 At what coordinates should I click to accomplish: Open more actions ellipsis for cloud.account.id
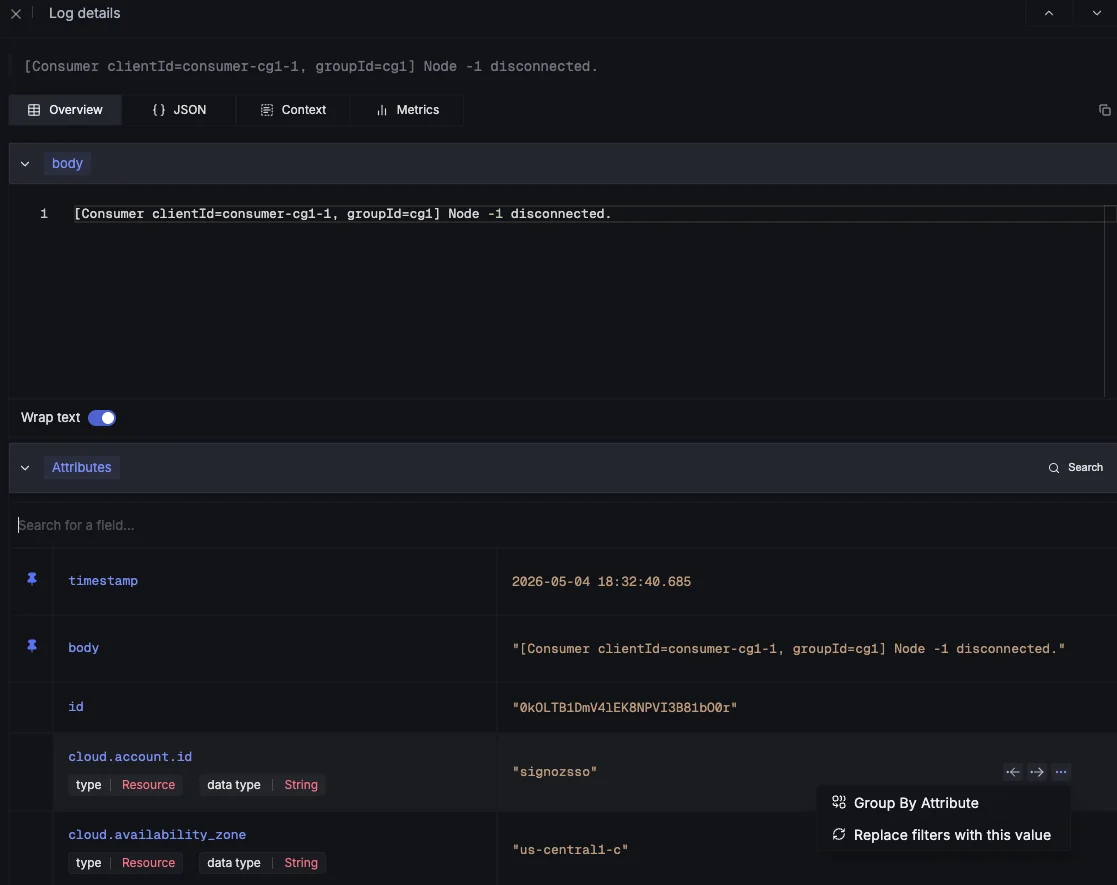click(1061, 772)
